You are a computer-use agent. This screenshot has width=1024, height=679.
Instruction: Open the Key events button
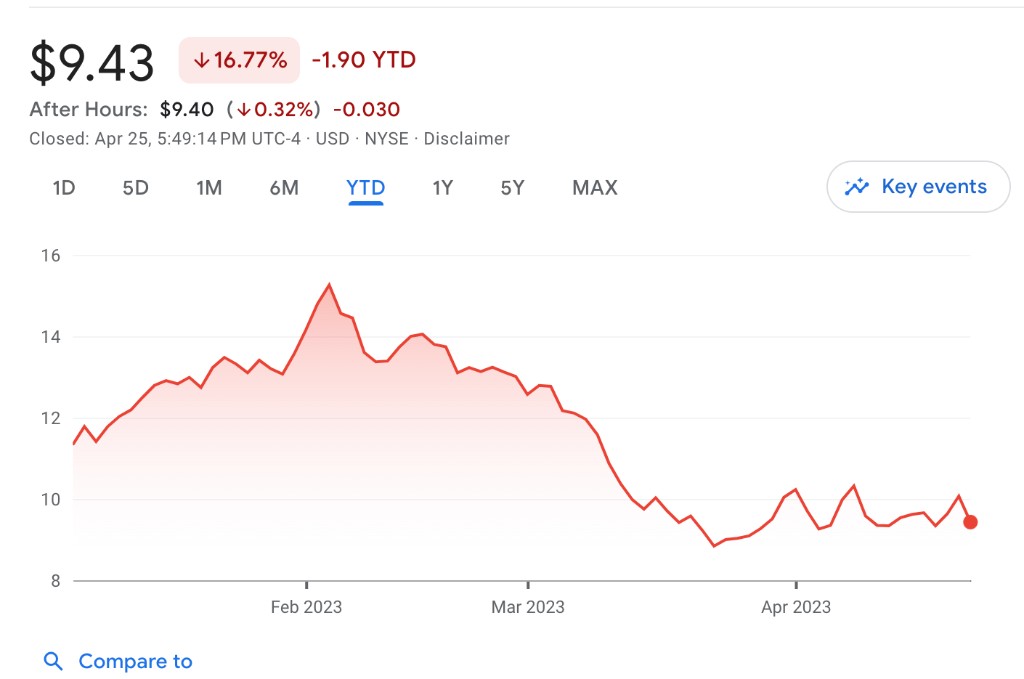918,187
